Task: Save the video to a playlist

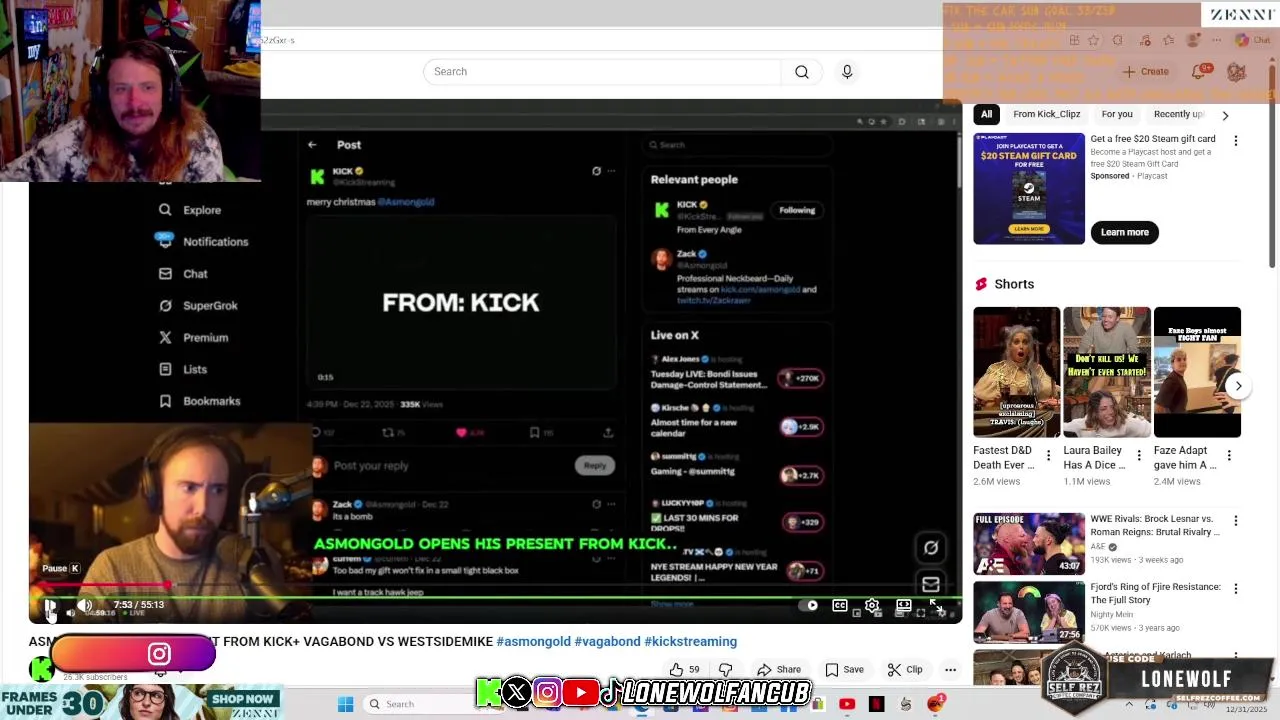Action: click(x=844, y=670)
